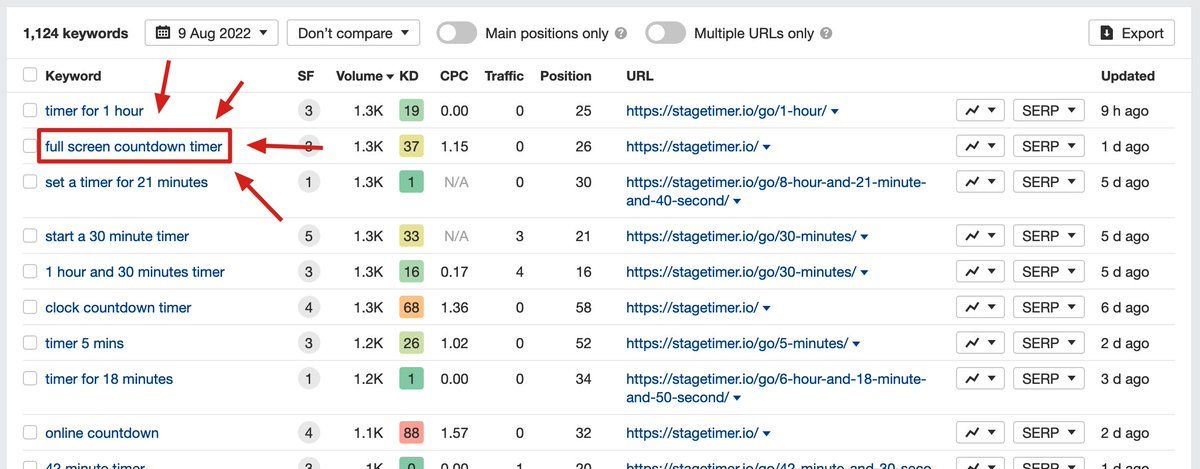Open trend chart for 'timer for 1 hour'

[x=978, y=111]
